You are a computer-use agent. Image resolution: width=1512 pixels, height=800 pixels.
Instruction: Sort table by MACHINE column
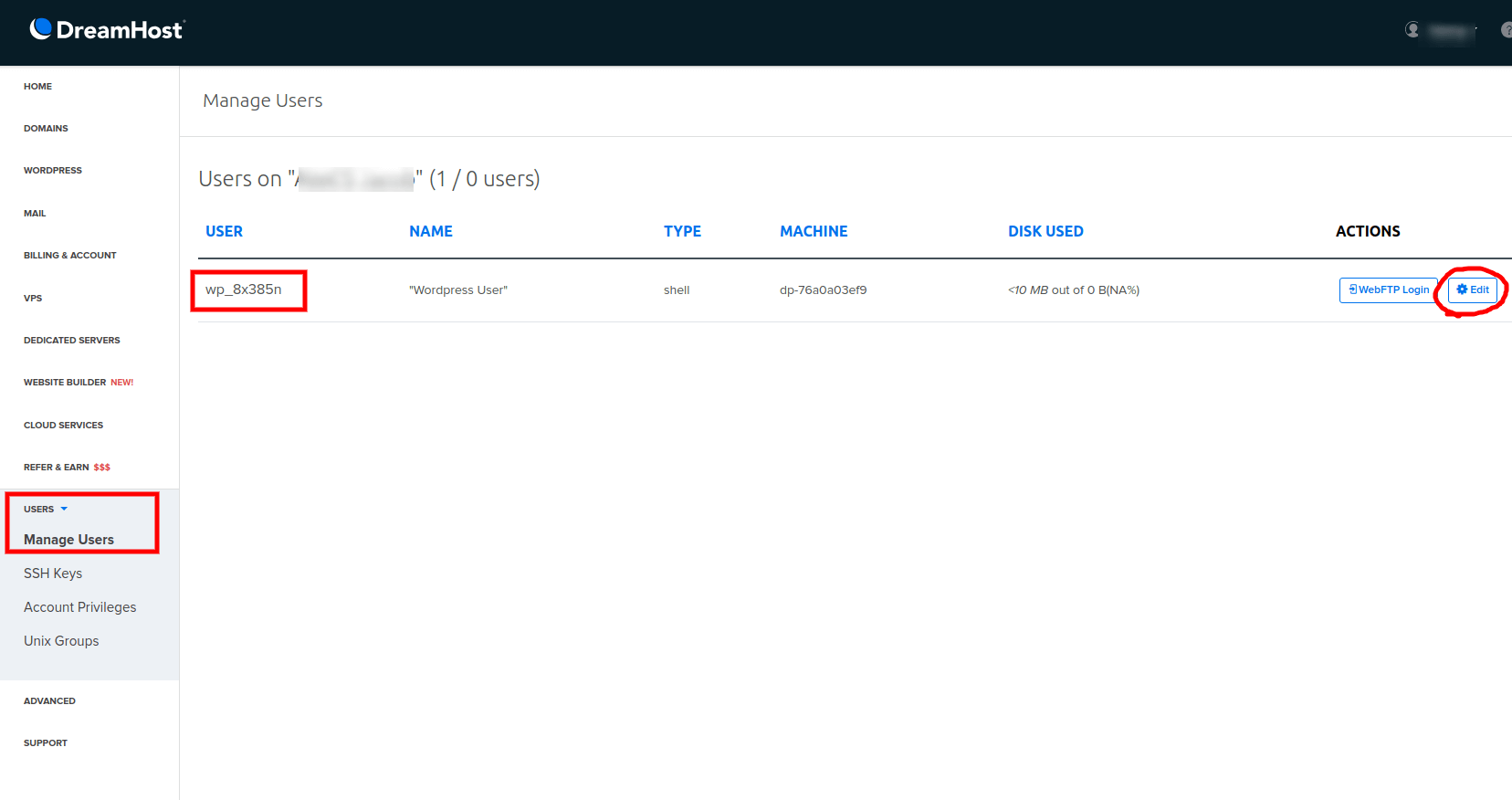tap(814, 232)
